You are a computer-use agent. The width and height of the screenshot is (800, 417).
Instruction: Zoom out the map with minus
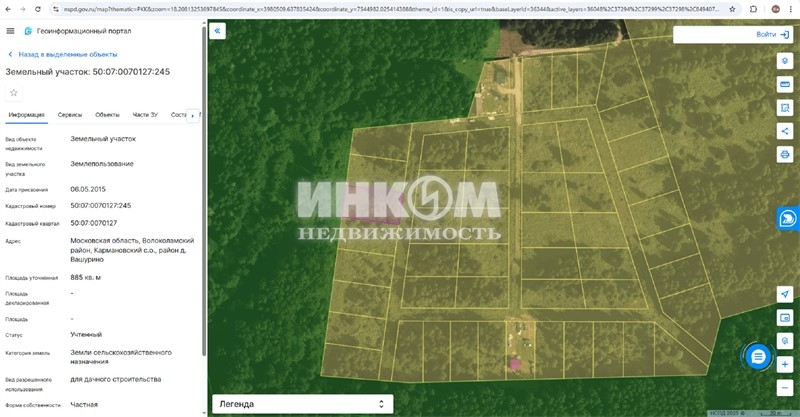785,388
